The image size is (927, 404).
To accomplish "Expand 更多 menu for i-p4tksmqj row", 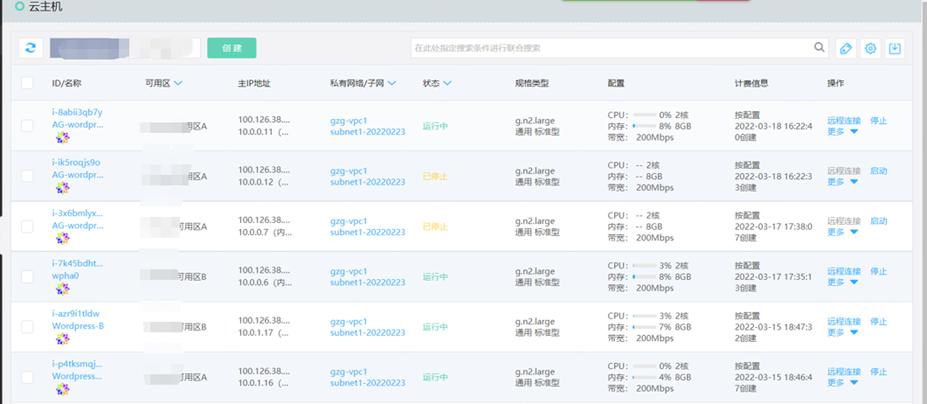I will [842, 383].
